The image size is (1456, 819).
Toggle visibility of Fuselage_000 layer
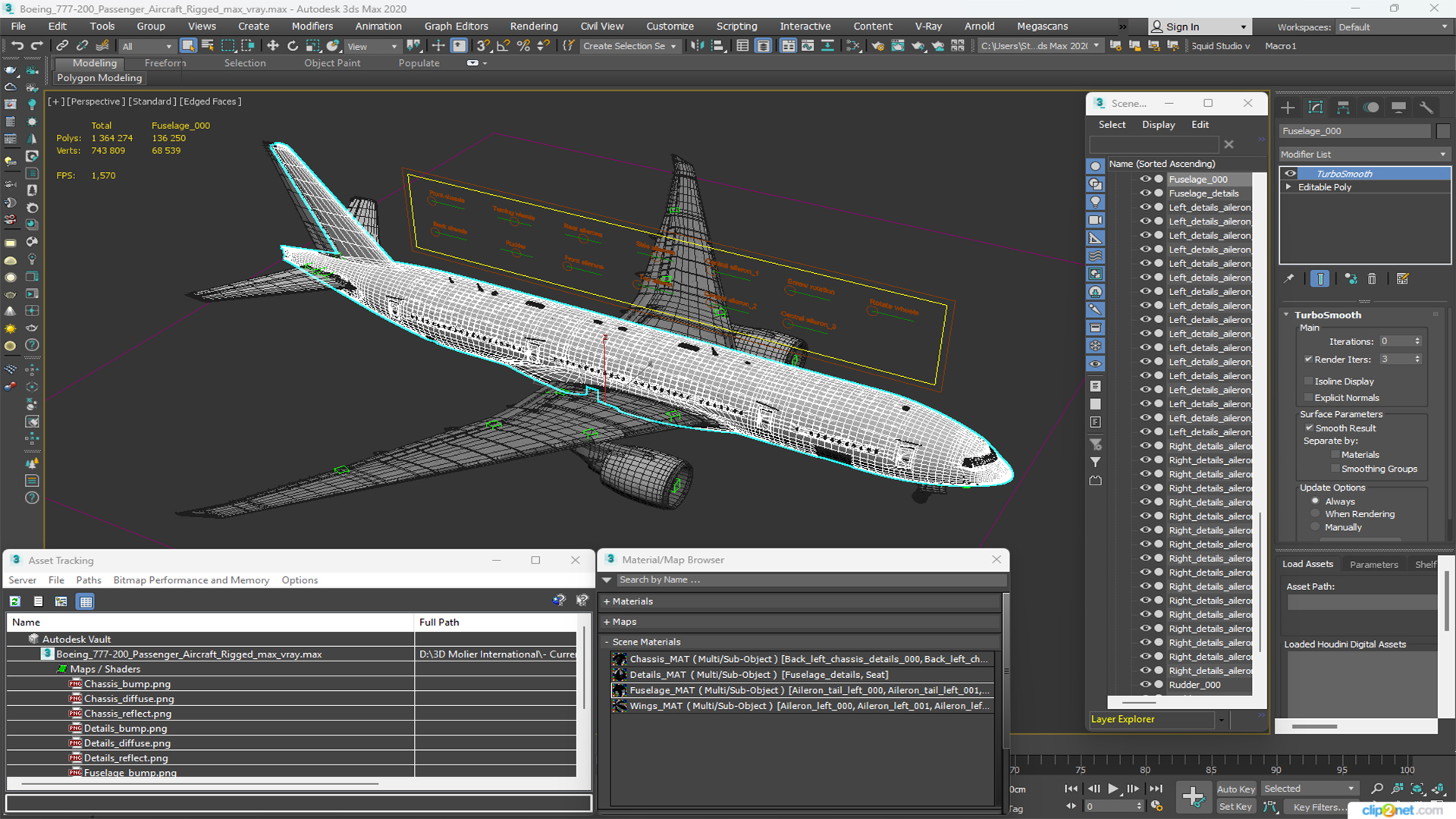(x=1144, y=178)
